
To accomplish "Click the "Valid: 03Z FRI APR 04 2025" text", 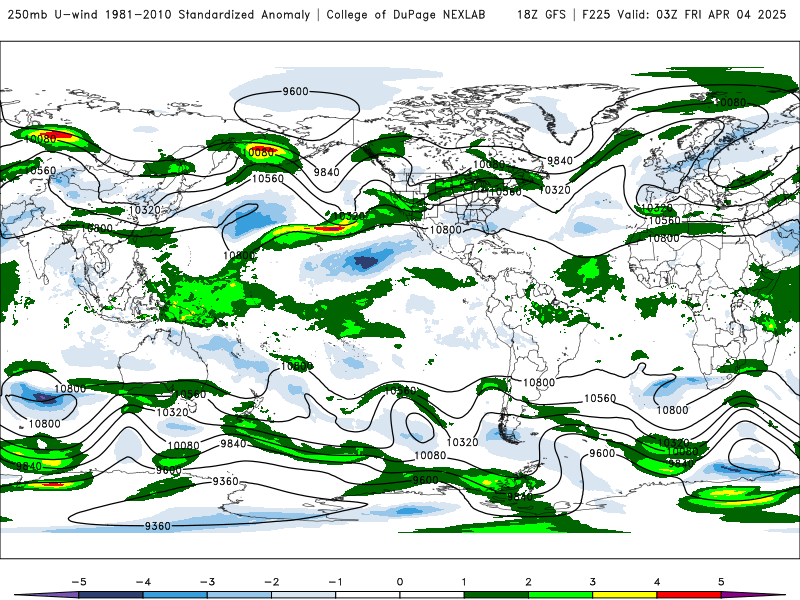I will coord(702,14).
